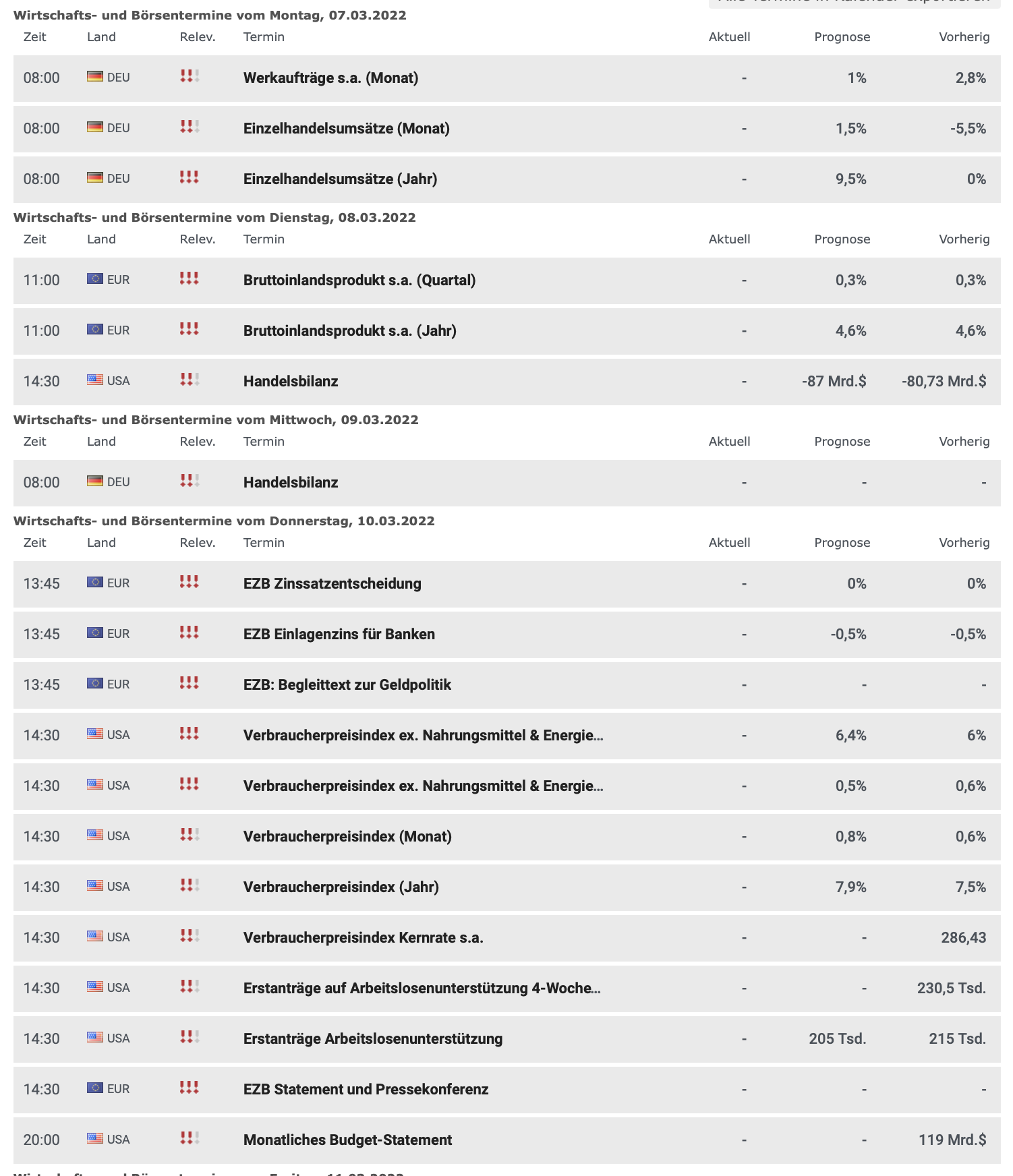Click the export all events to calendar button
Image resolution: width=1013 pixels, height=1176 pixels.
854,3
